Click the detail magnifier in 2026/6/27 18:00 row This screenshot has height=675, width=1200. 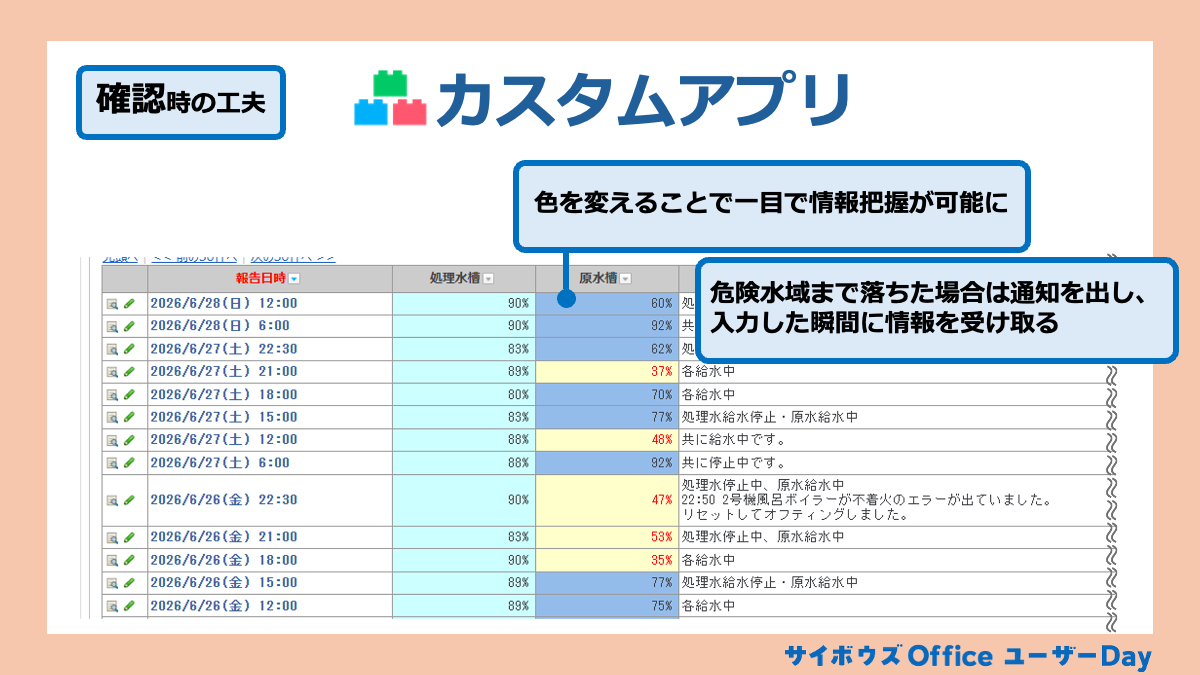click(x=113, y=395)
